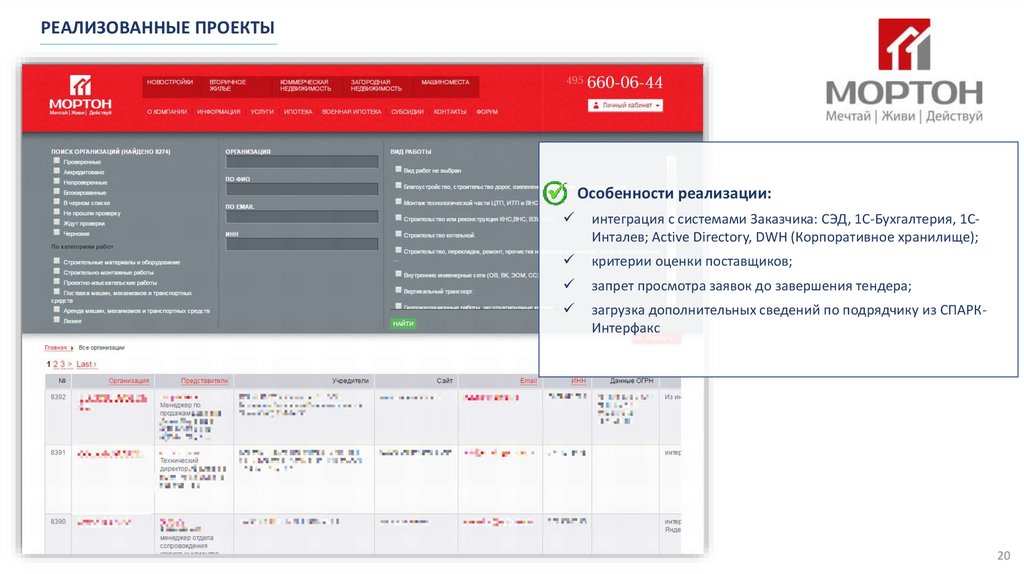Check Строительные материалы и оборудование category
1024x574 pixels.
(57, 261)
